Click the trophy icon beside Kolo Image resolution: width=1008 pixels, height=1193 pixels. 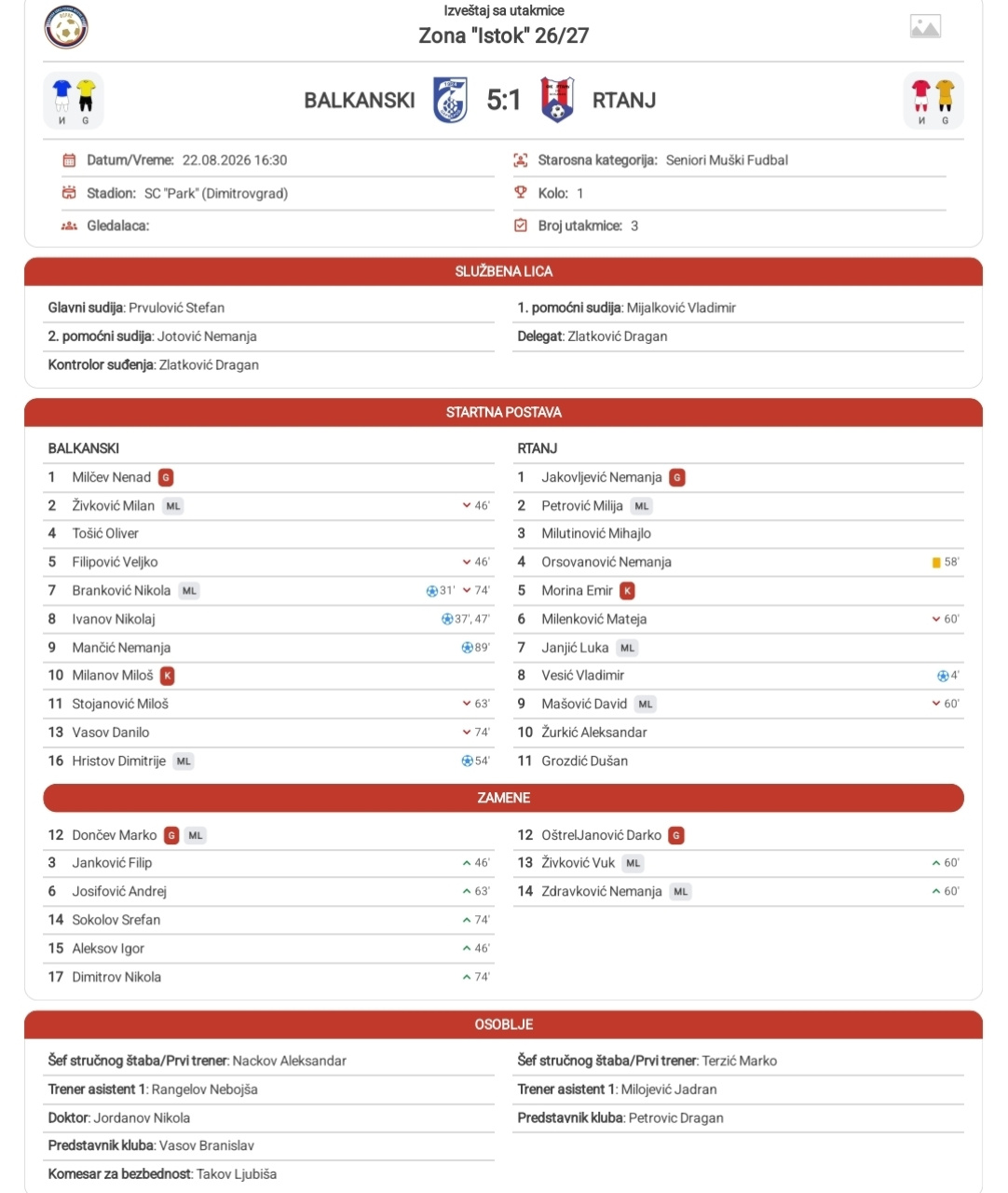click(521, 193)
